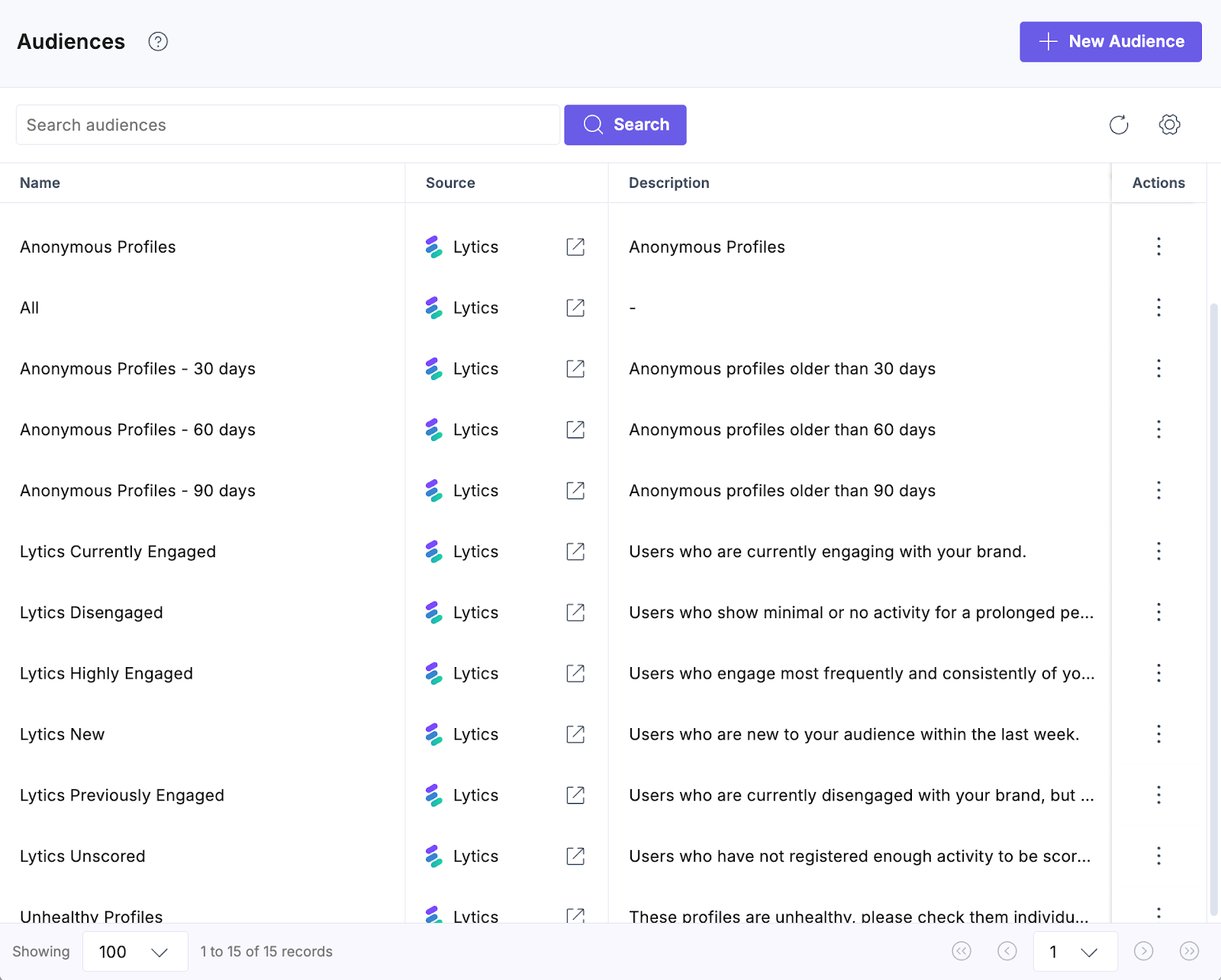
Task: Click the Lytics source icon on the All row
Action: tap(433, 308)
